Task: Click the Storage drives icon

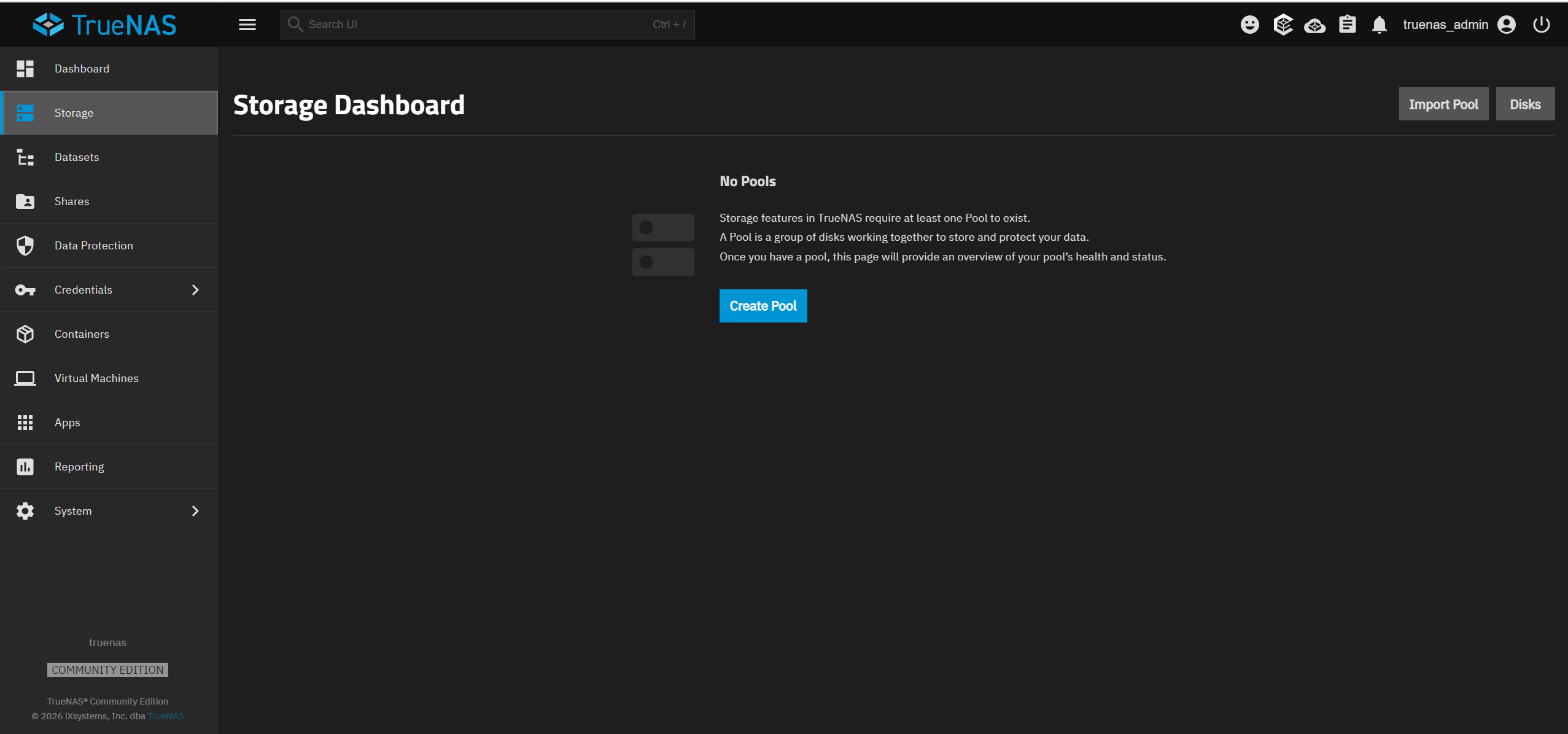Action: point(25,113)
